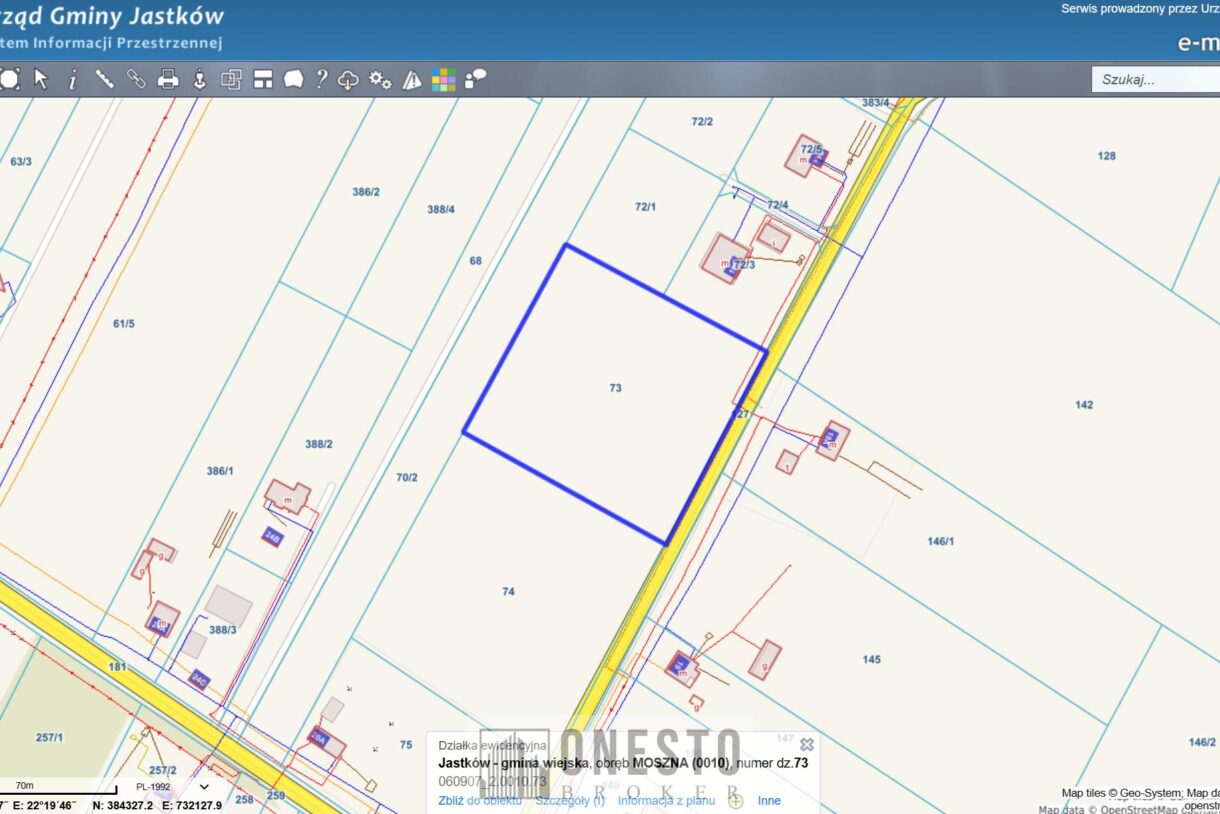Click the polygon shape selection tool
Viewport: 1220px width, 814px height.
pyautogui.click(x=293, y=80)
